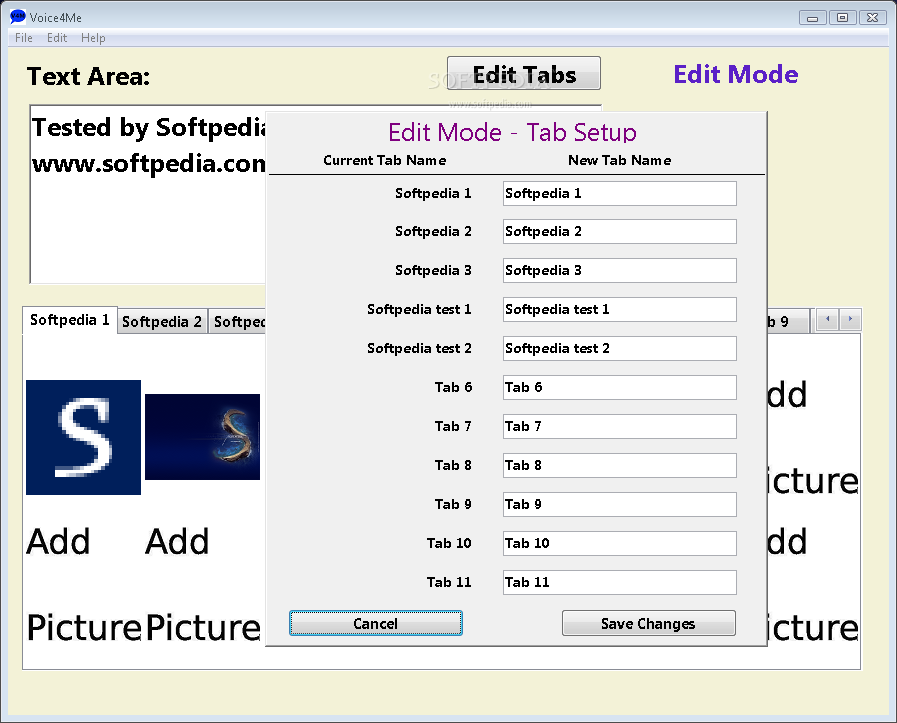The height and width of the screenshot is (723, 897).
Task: Click the tab scroll left arrow
Action: point(827,319)
